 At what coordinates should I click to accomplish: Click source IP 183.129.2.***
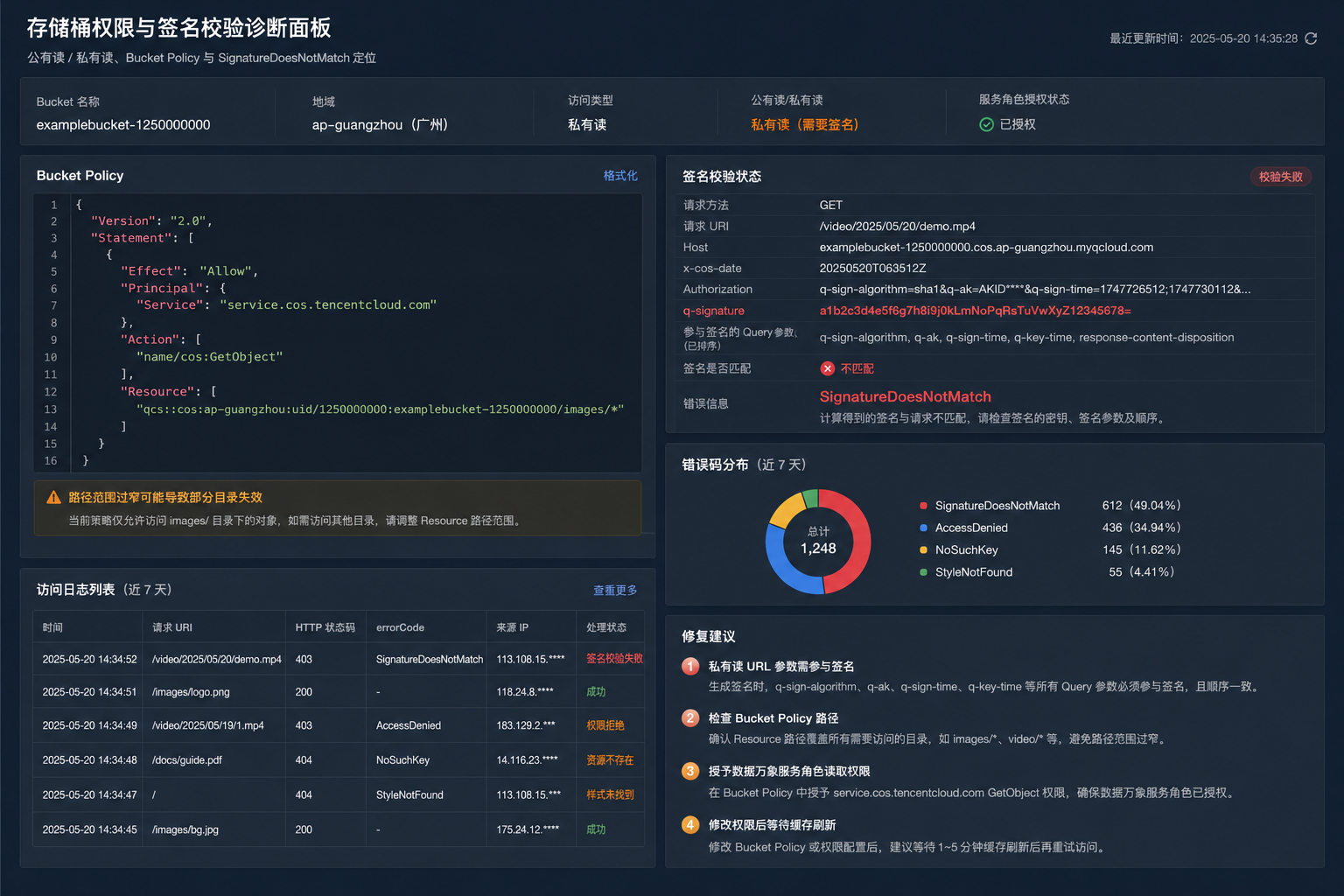(x=526, y=725)
